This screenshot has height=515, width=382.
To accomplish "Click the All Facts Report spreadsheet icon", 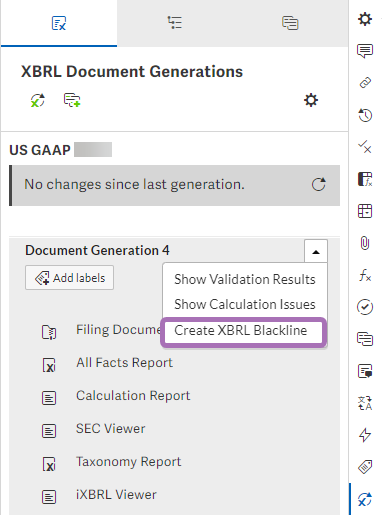I will tap(49, 365).
